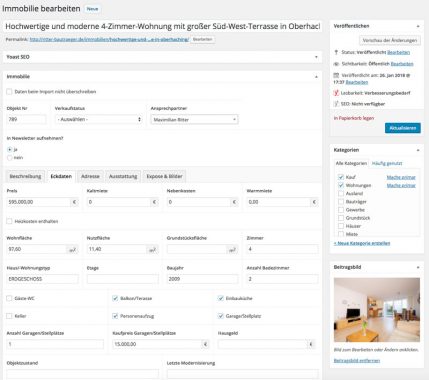The image size is (429, 380).
Task: Click the m² unit beside Wohnfläche field
Action: pyautogui.click(x=72, y=249)
